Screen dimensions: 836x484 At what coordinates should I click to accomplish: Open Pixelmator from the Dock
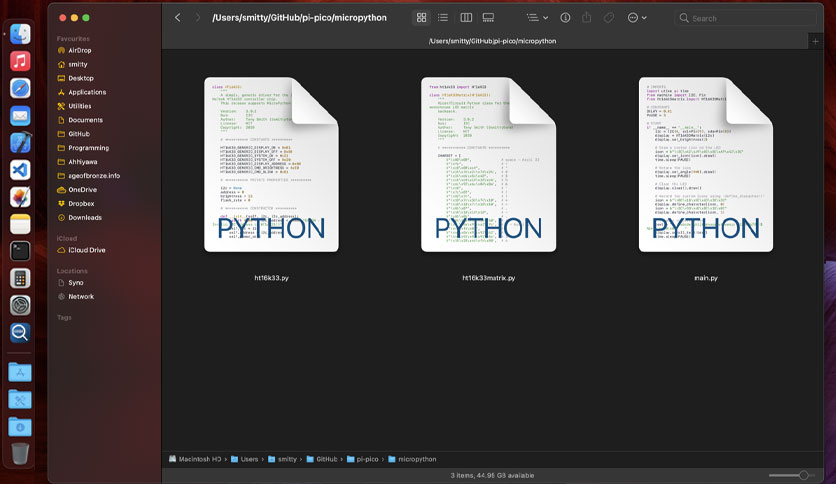click(x=20, y=197)
